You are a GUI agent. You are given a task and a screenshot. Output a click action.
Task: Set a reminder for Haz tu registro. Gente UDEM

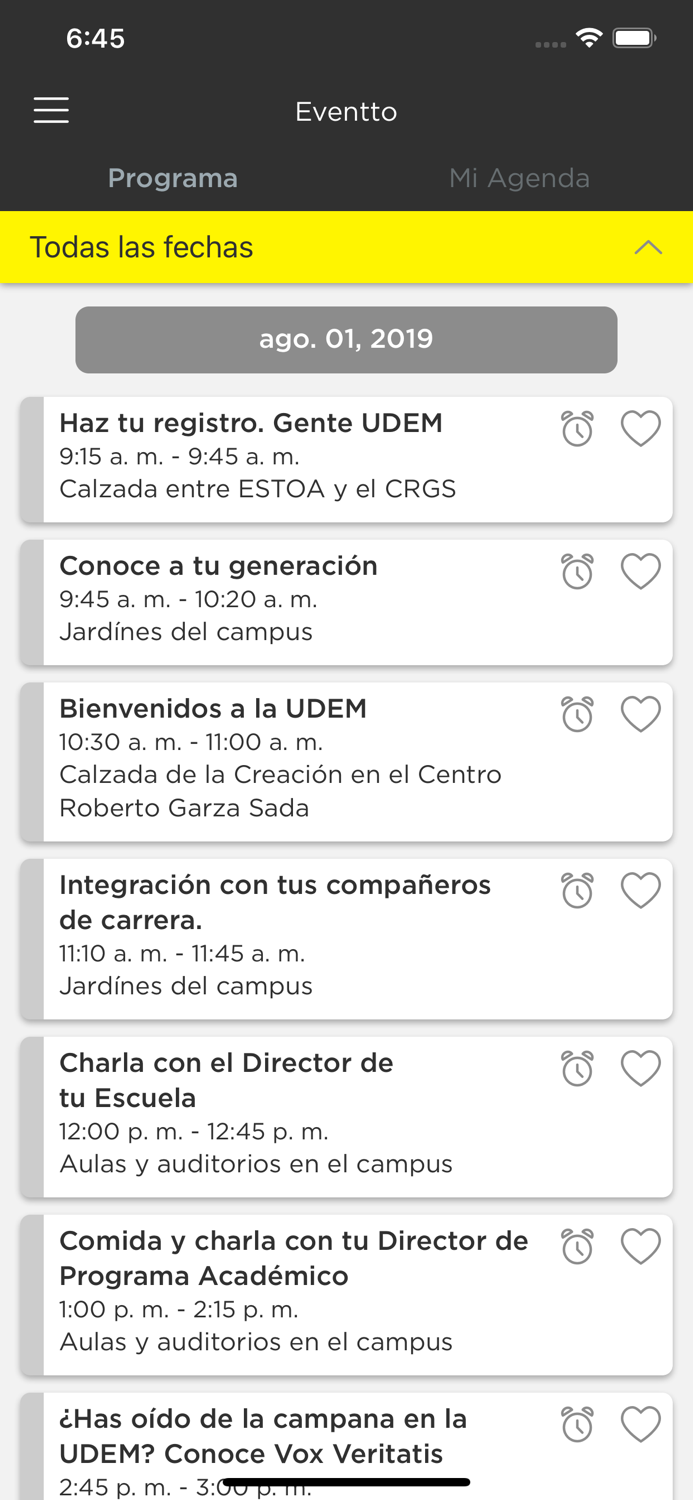tap(577, 427)
